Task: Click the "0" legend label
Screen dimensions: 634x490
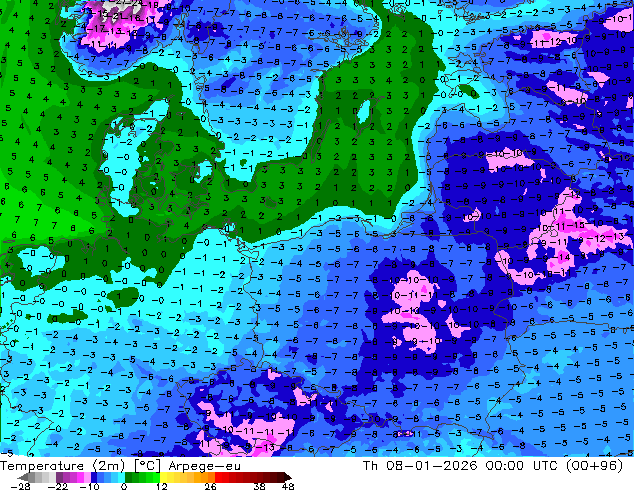Action: [124, 486]
